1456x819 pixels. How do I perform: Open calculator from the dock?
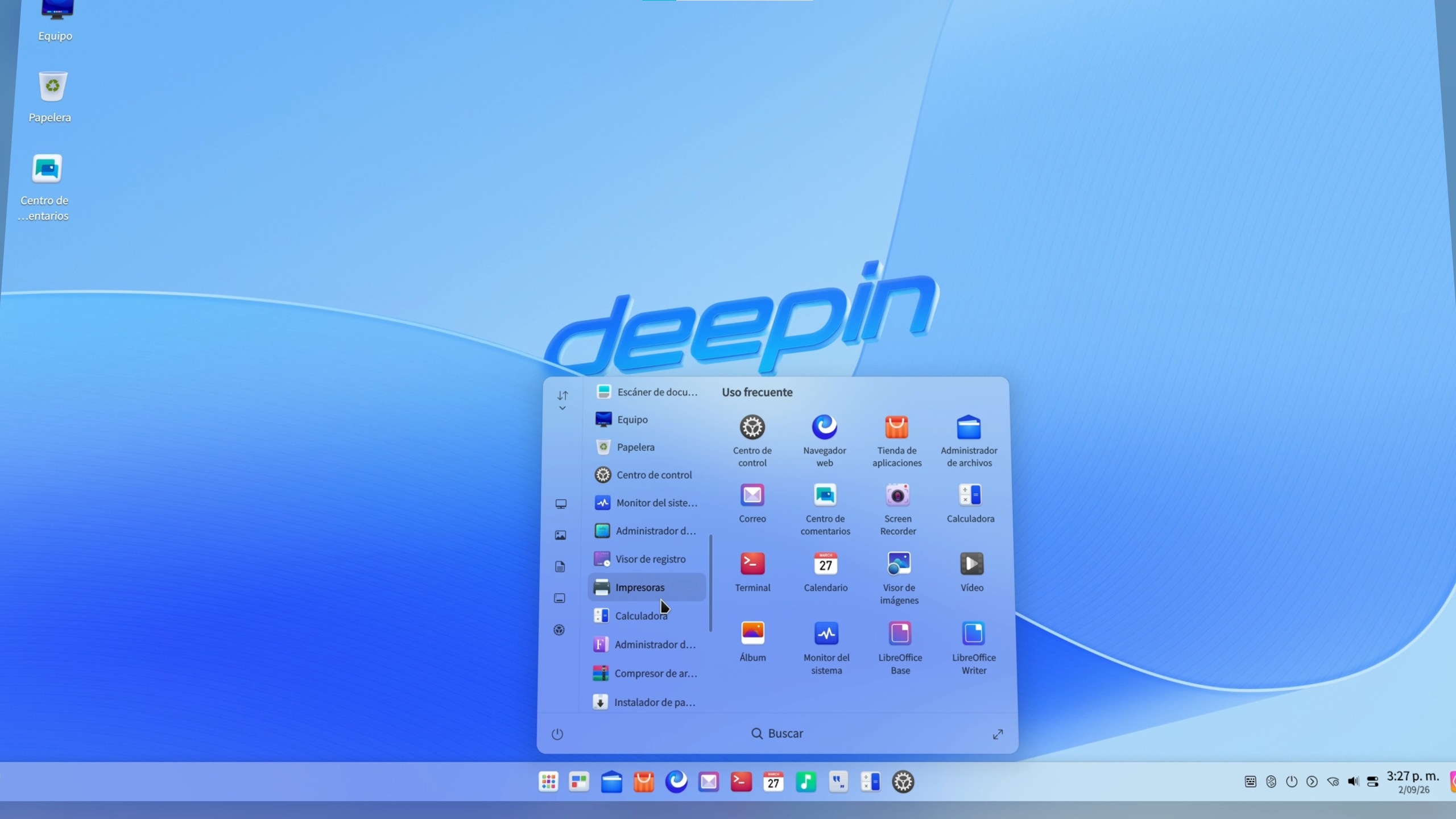870,782
